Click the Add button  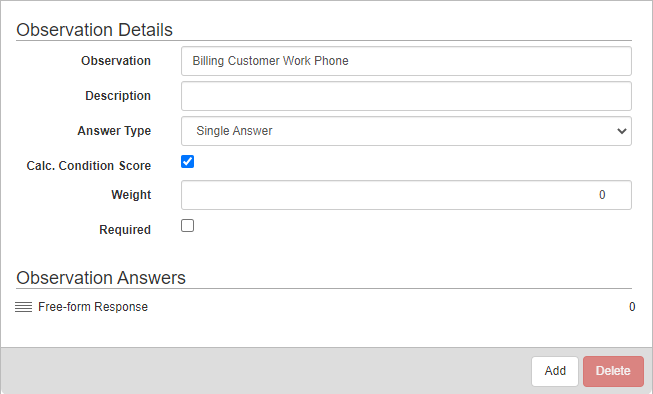555,371
